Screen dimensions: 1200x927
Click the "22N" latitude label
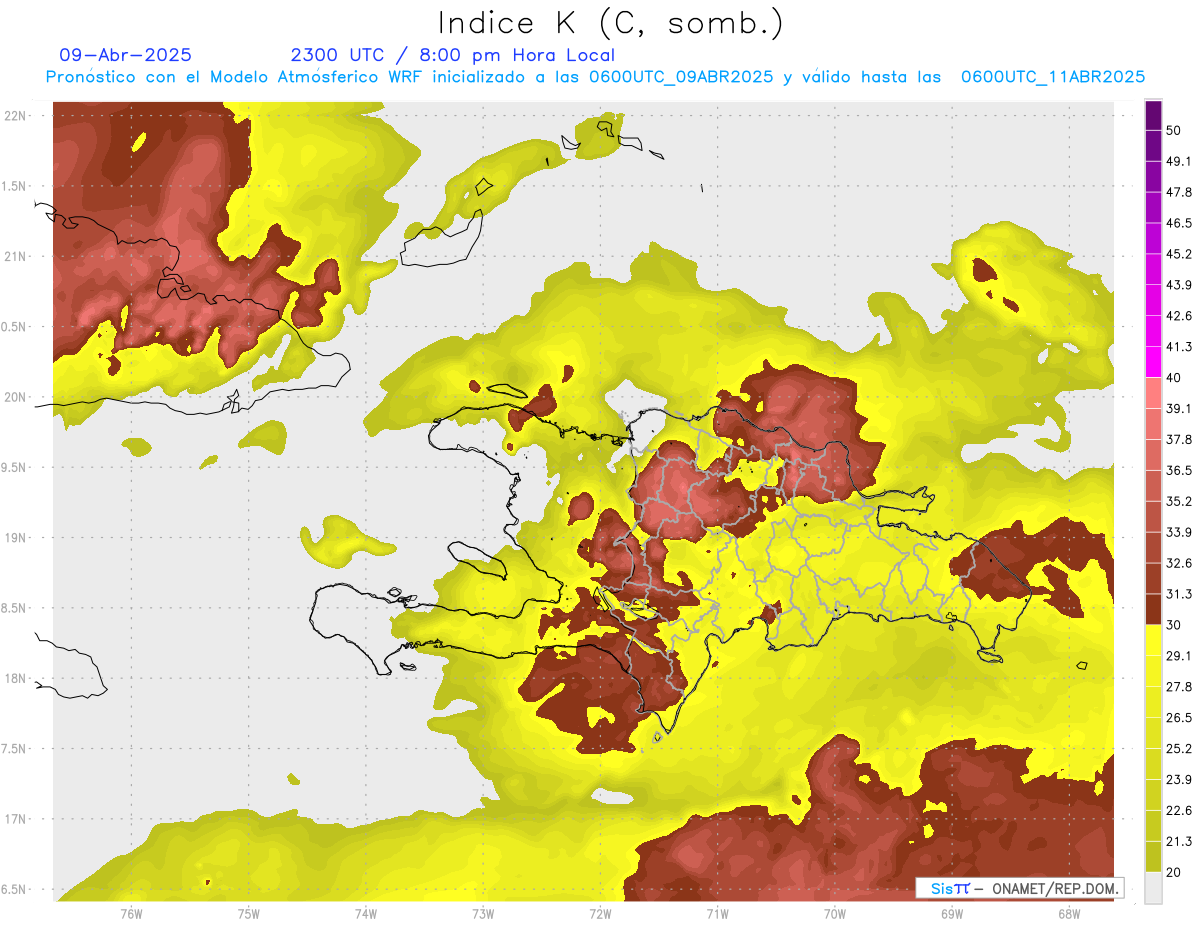(17, 116)
